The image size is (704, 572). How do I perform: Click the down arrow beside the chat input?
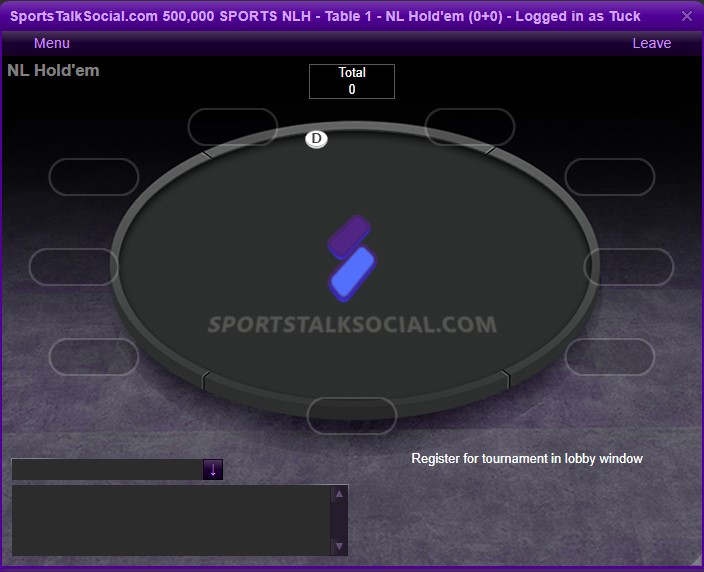point(213,470)
